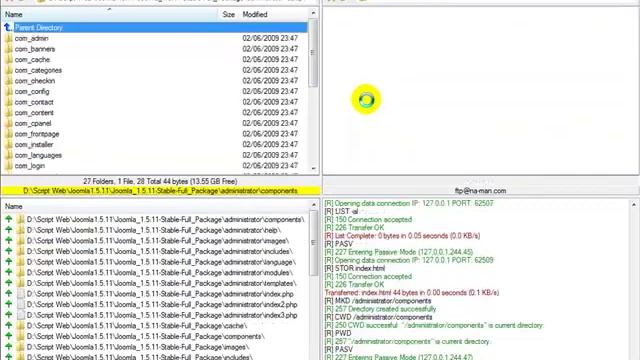Viewport: 640px width, 360px height.
Task: Select com_languages folder name
Action: tap(38, 155)
